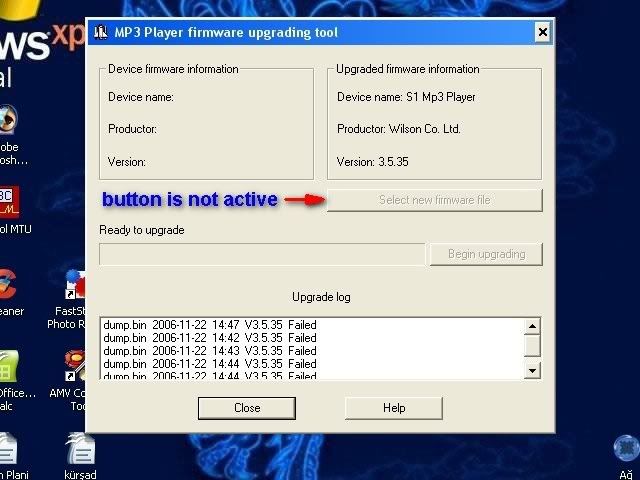Click the upgrade log scroll down arrow
640x480 pixels.
(533, 371)
